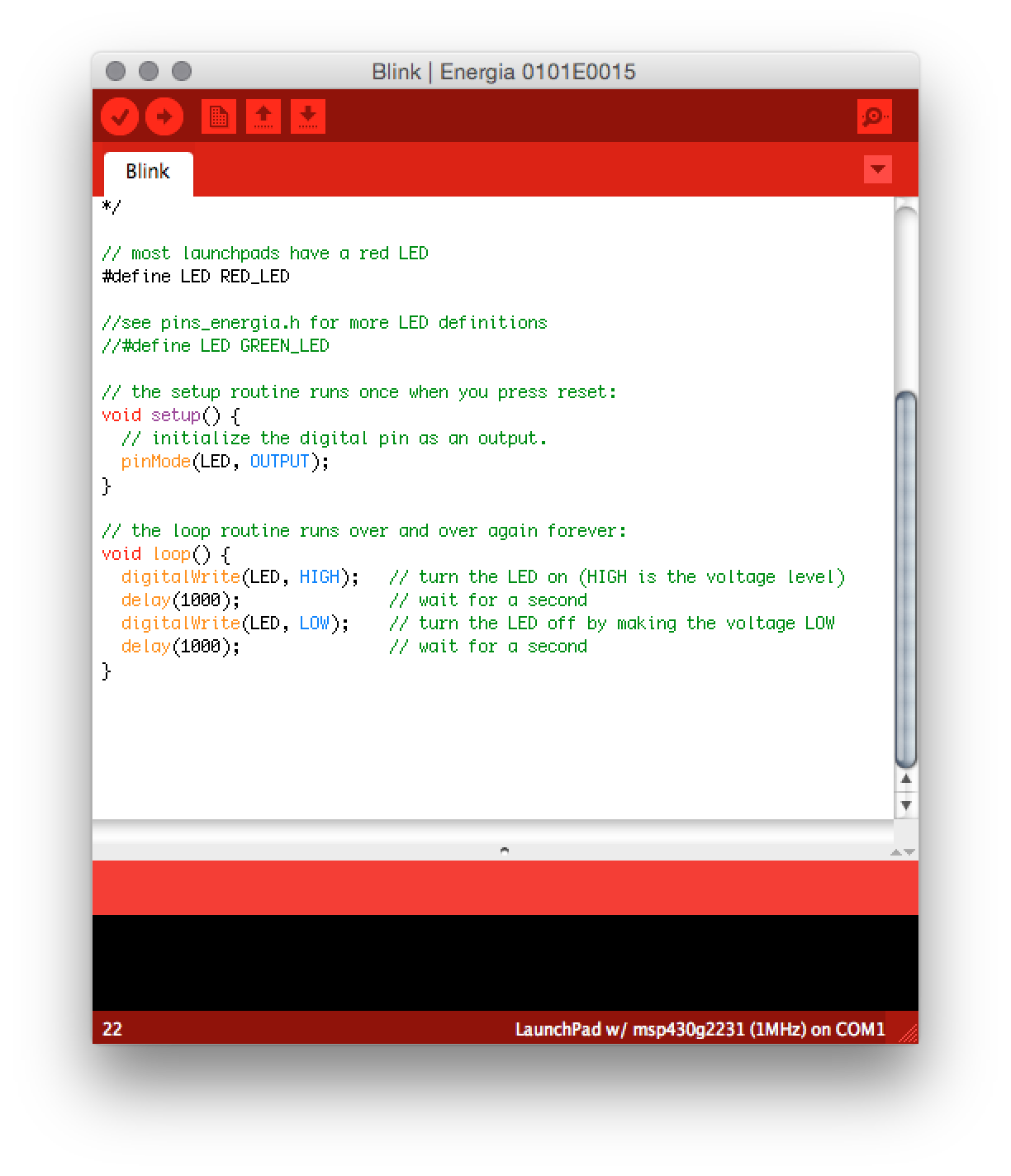1011x1176 pixels.
Task: Click the '#define LED RED_LED' line
Action: click(x=196, y=276)
